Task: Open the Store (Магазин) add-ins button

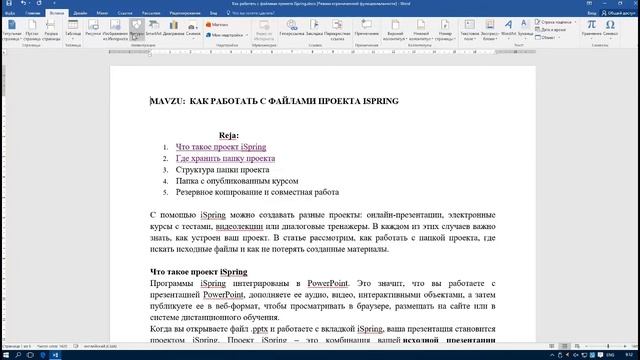Action: point(217,25)
